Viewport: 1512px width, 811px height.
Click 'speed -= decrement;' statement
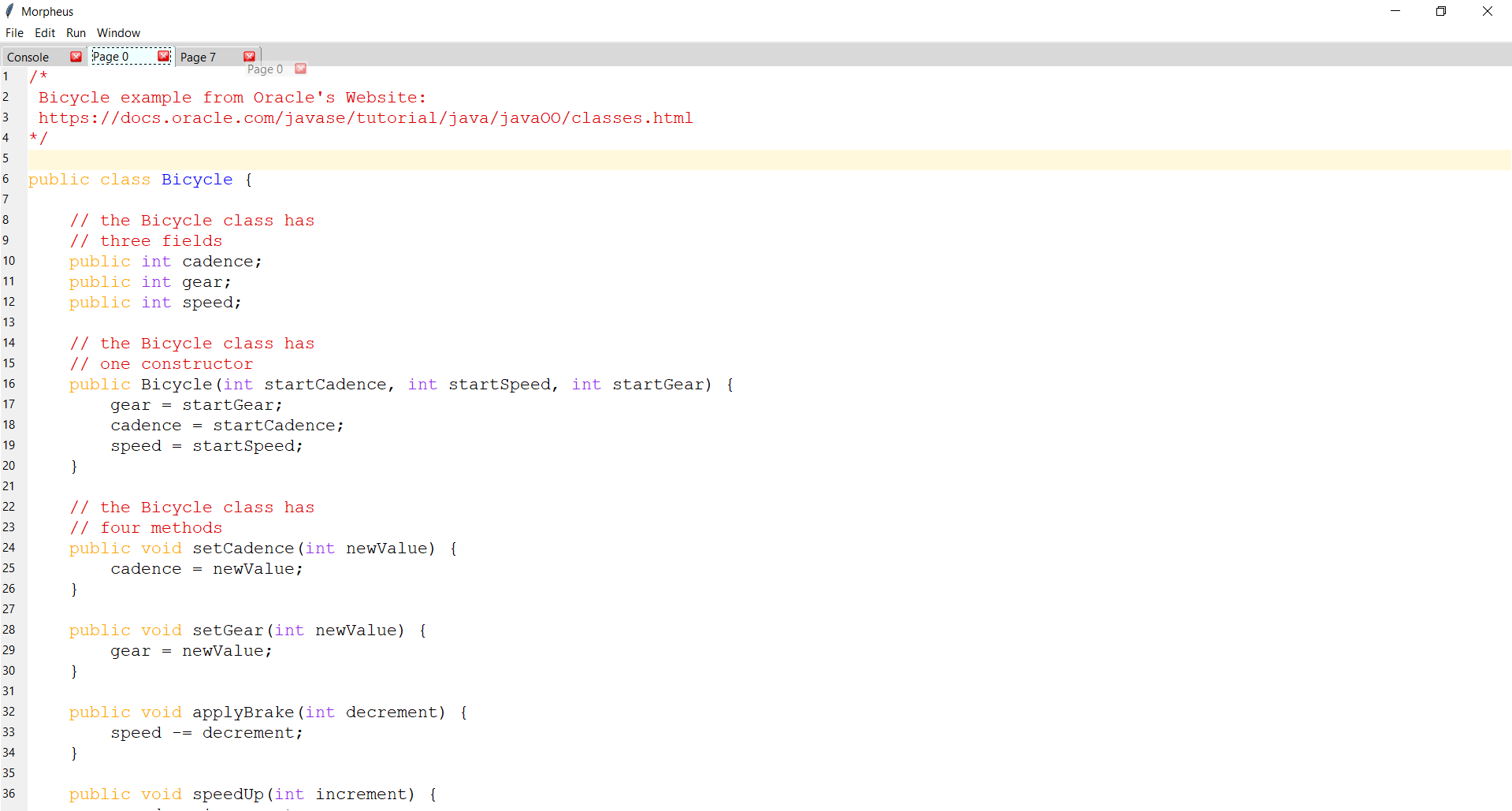click(x=206, y=733)
